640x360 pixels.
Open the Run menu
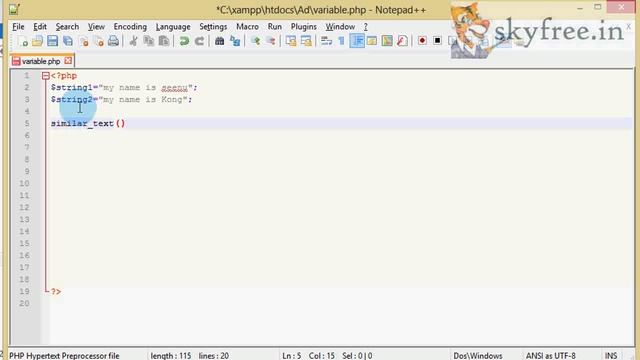coord(275,27)
